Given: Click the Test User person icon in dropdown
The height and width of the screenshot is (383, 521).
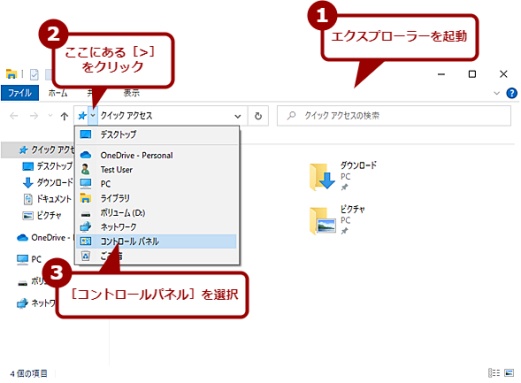Looking at the screenshot, I should click(85, 169).
